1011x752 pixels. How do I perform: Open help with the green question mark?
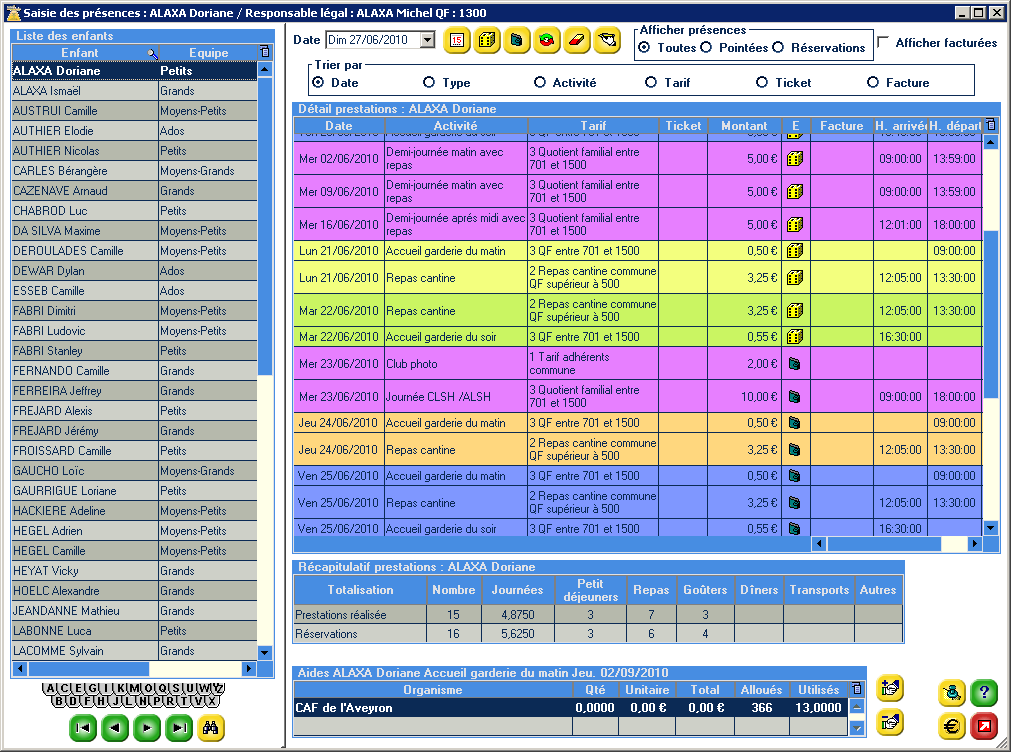984,692
